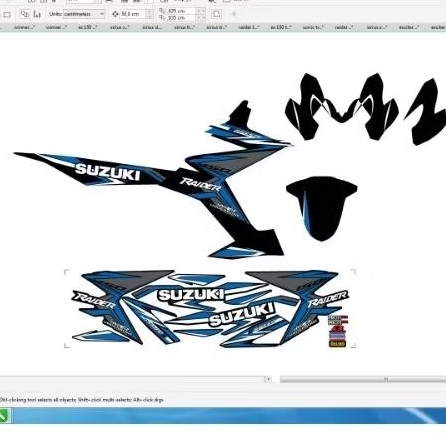Switch to the sirius s document tab
Screen dimensions: 446x446
point(120,27)
